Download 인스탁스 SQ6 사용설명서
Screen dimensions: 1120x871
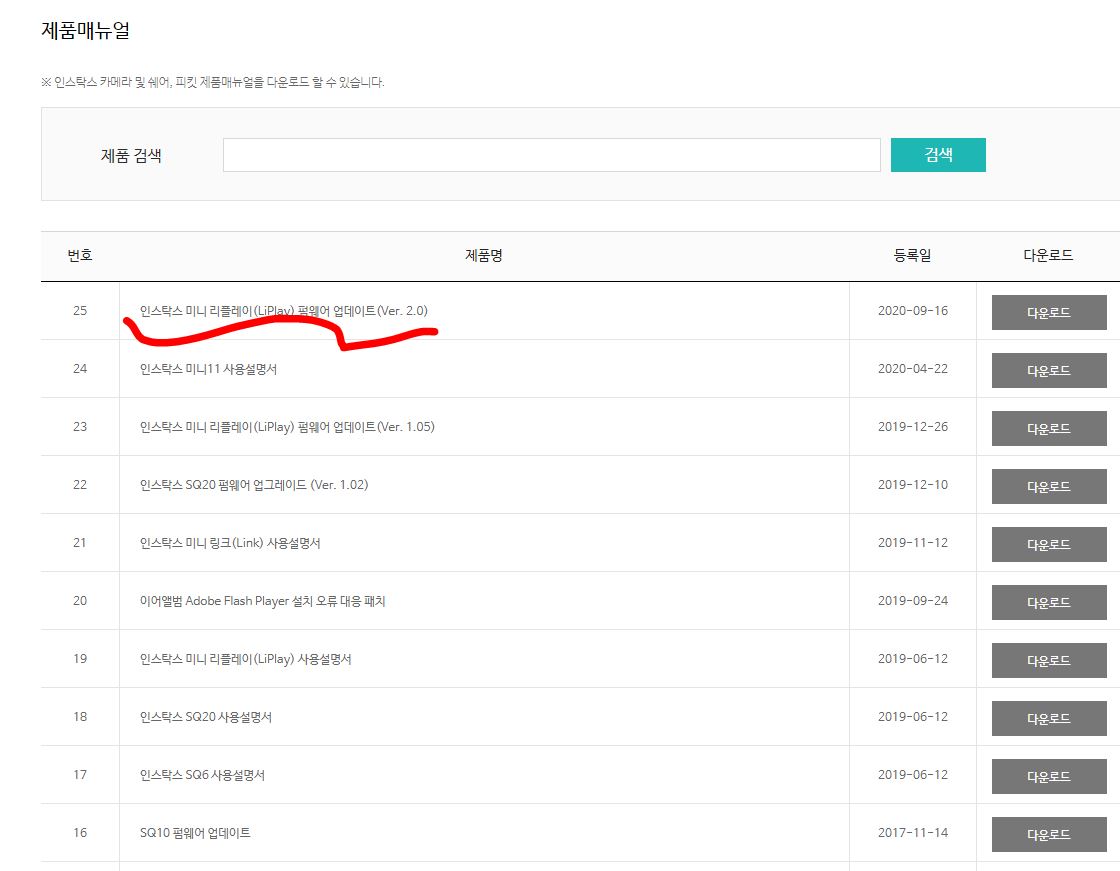coord(1049,776)
